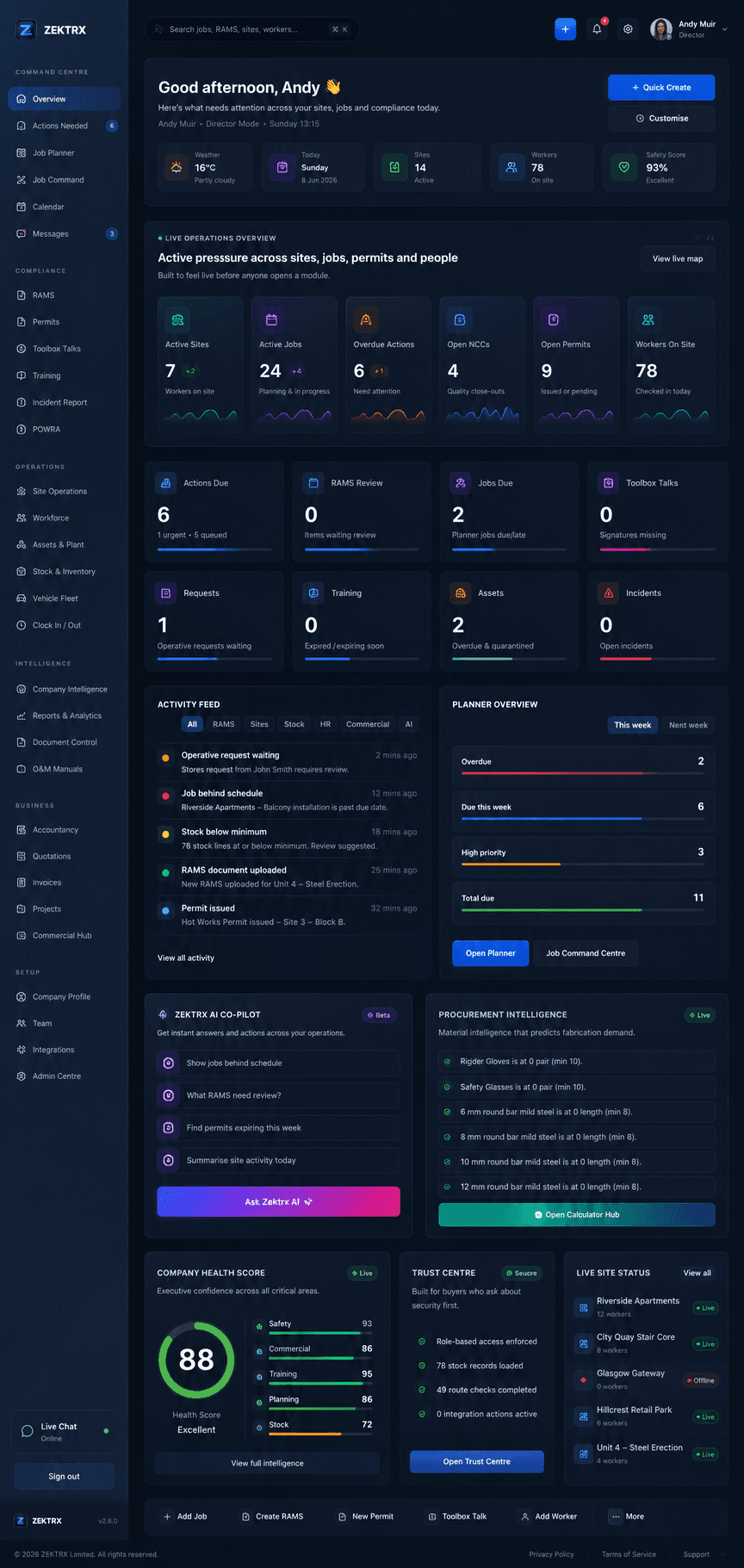Open Incident Report sidebar icon
Image resolution: width=744 pixels, height=1568 pixels.
click(x=22, y=402)
